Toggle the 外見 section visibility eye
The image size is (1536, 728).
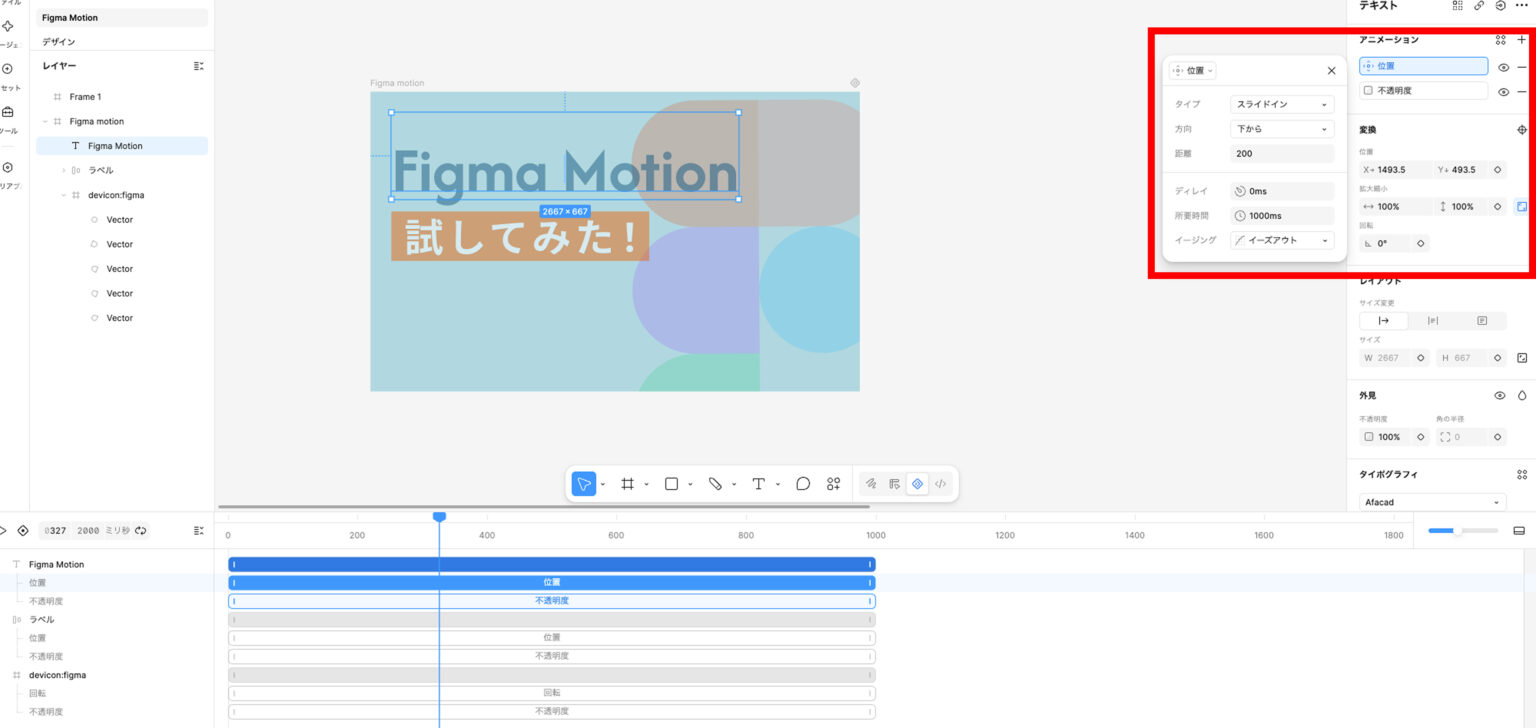click(x=1500, y=395)
